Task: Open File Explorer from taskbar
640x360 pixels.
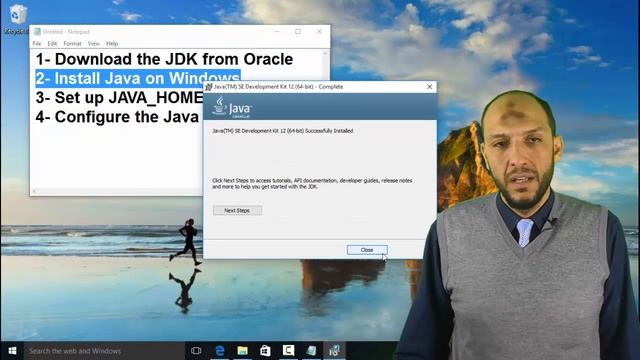Action: point(242,351)
